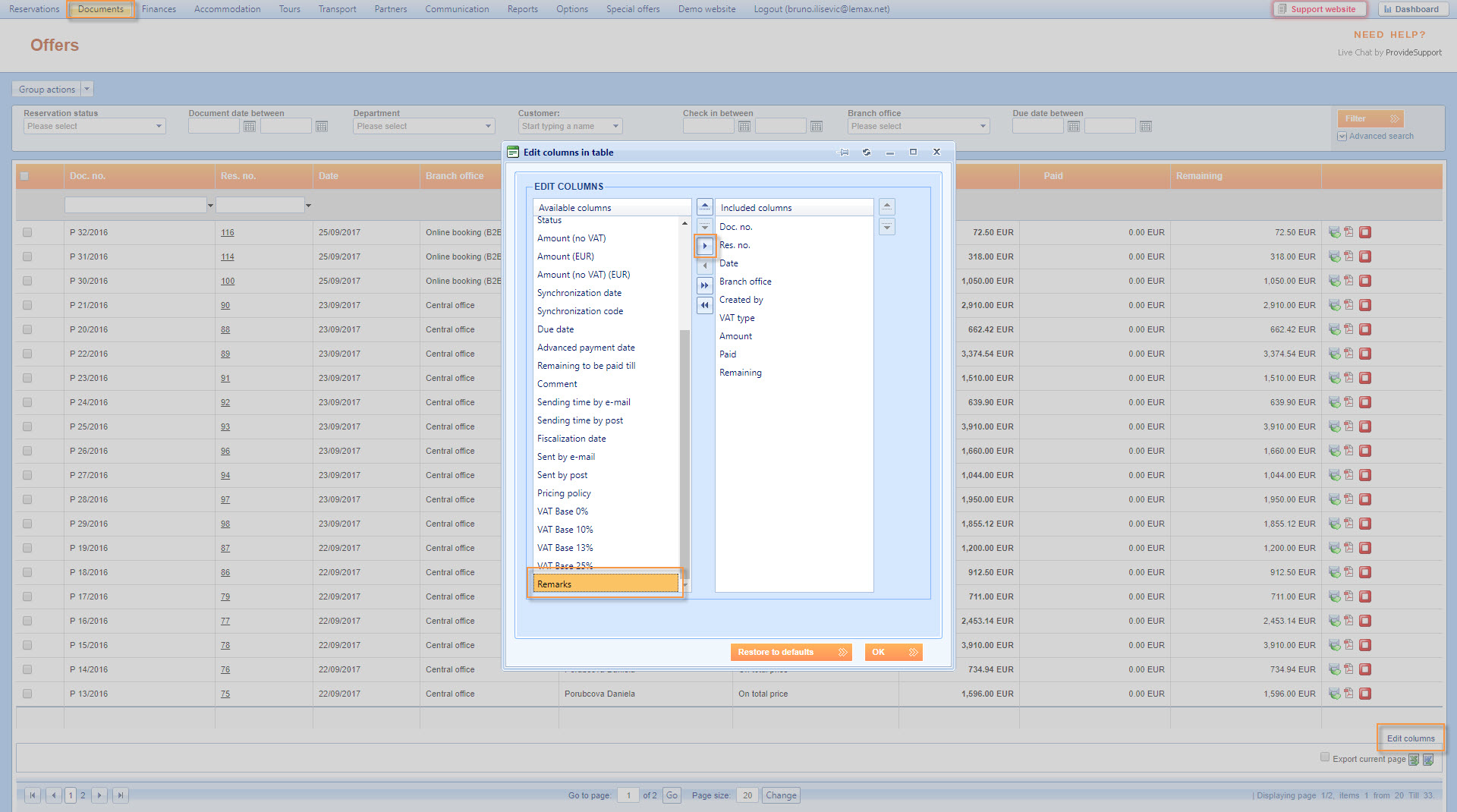
Task: Open Reservations menu
Action: pos(34,9)
